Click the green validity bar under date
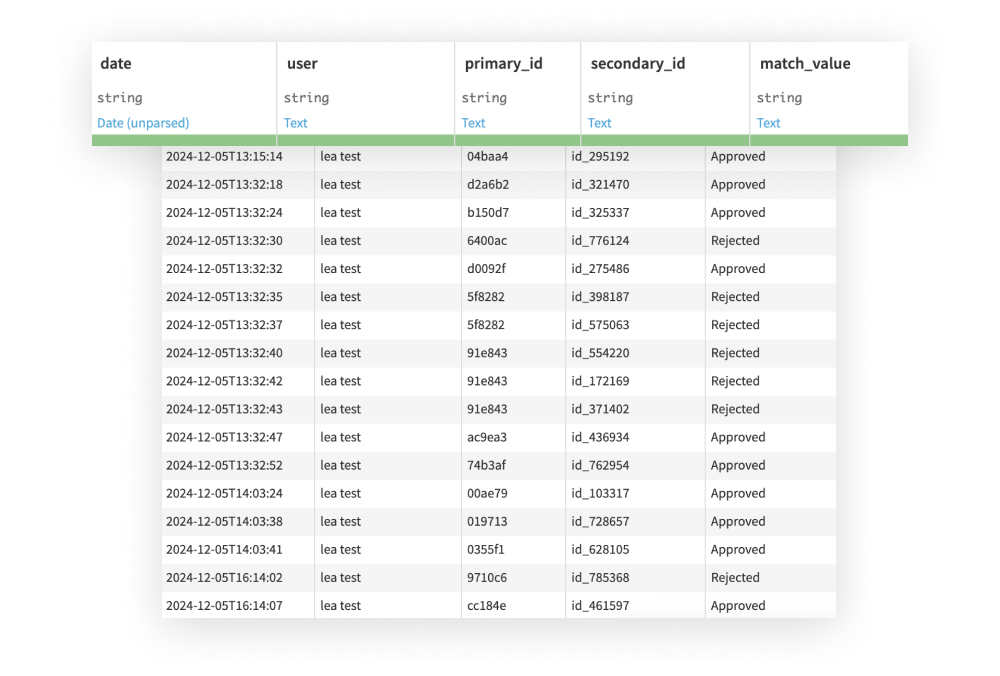The height and width of the screenshot is (676, 1000). (184, 140)
